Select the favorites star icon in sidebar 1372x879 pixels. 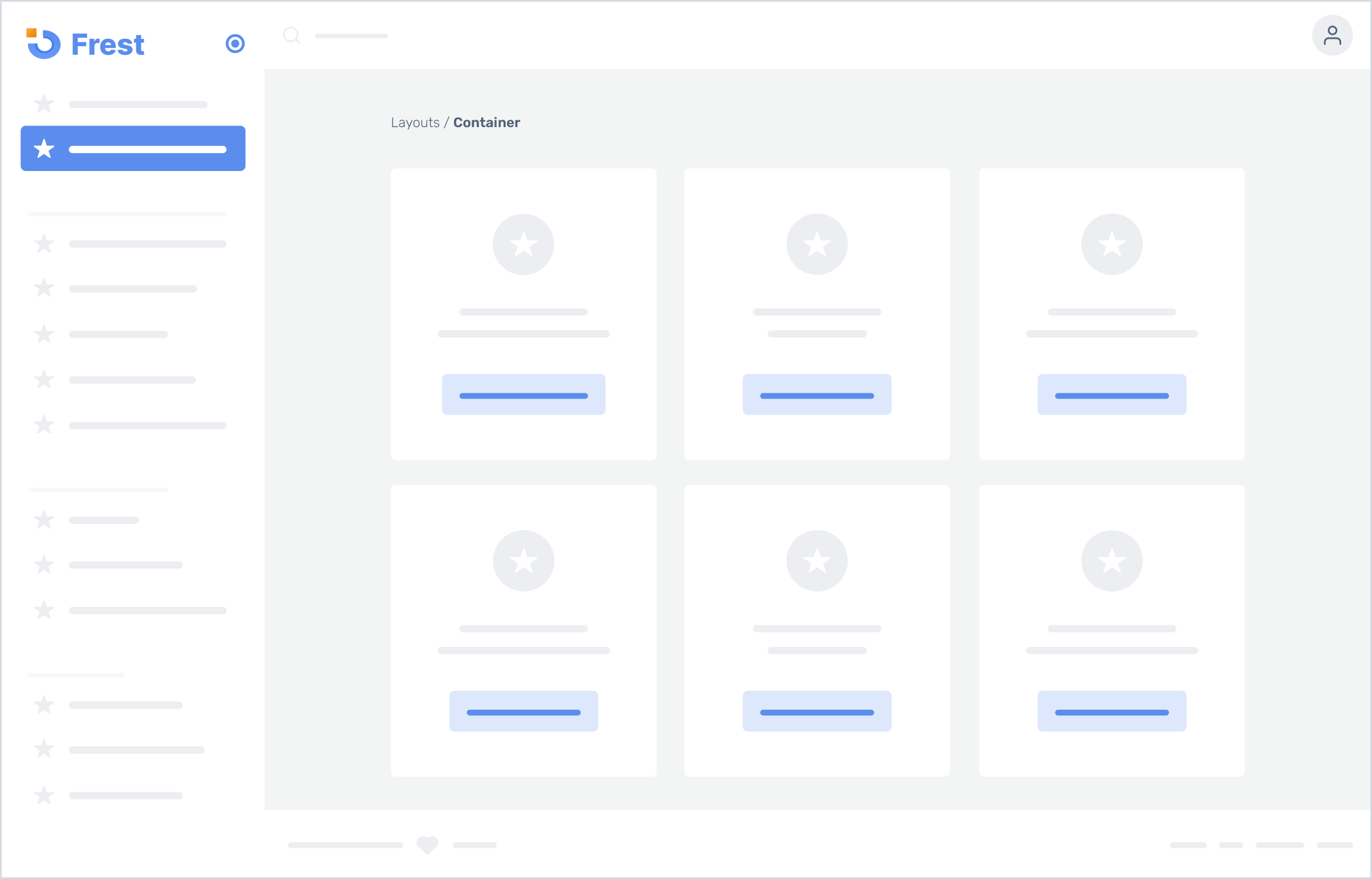(44, 148)
